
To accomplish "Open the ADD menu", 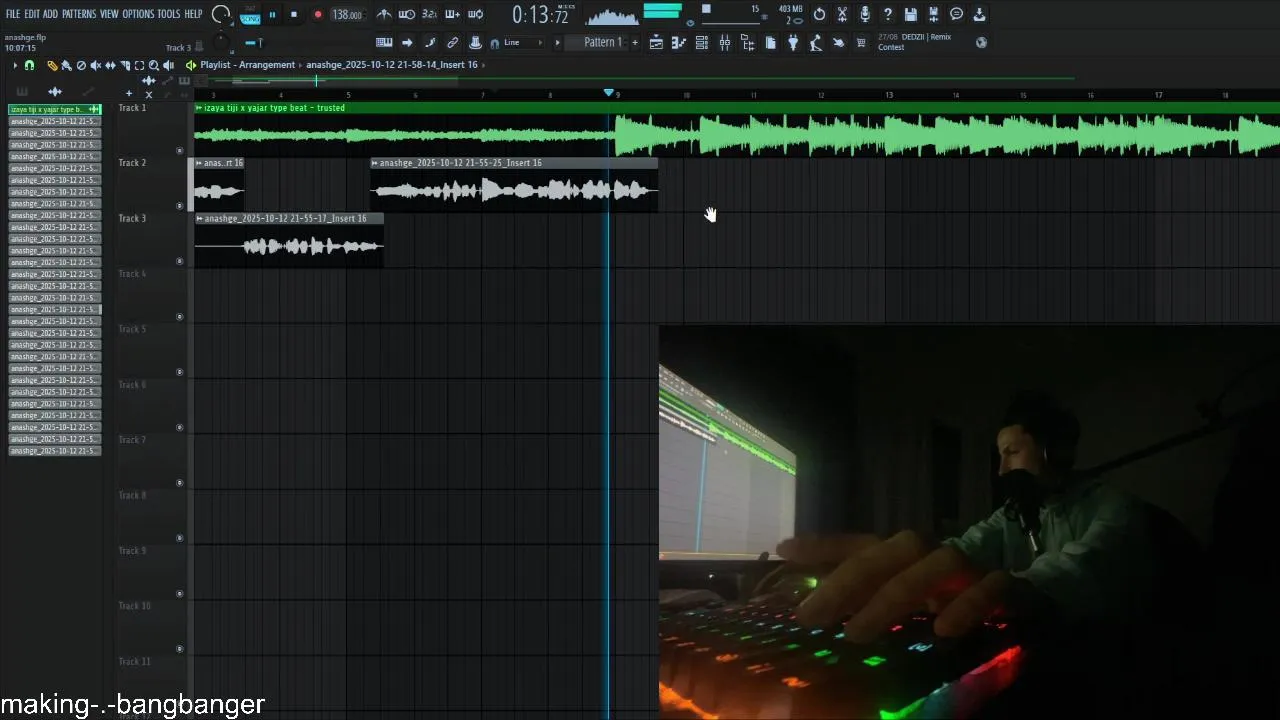I will 50,14.
